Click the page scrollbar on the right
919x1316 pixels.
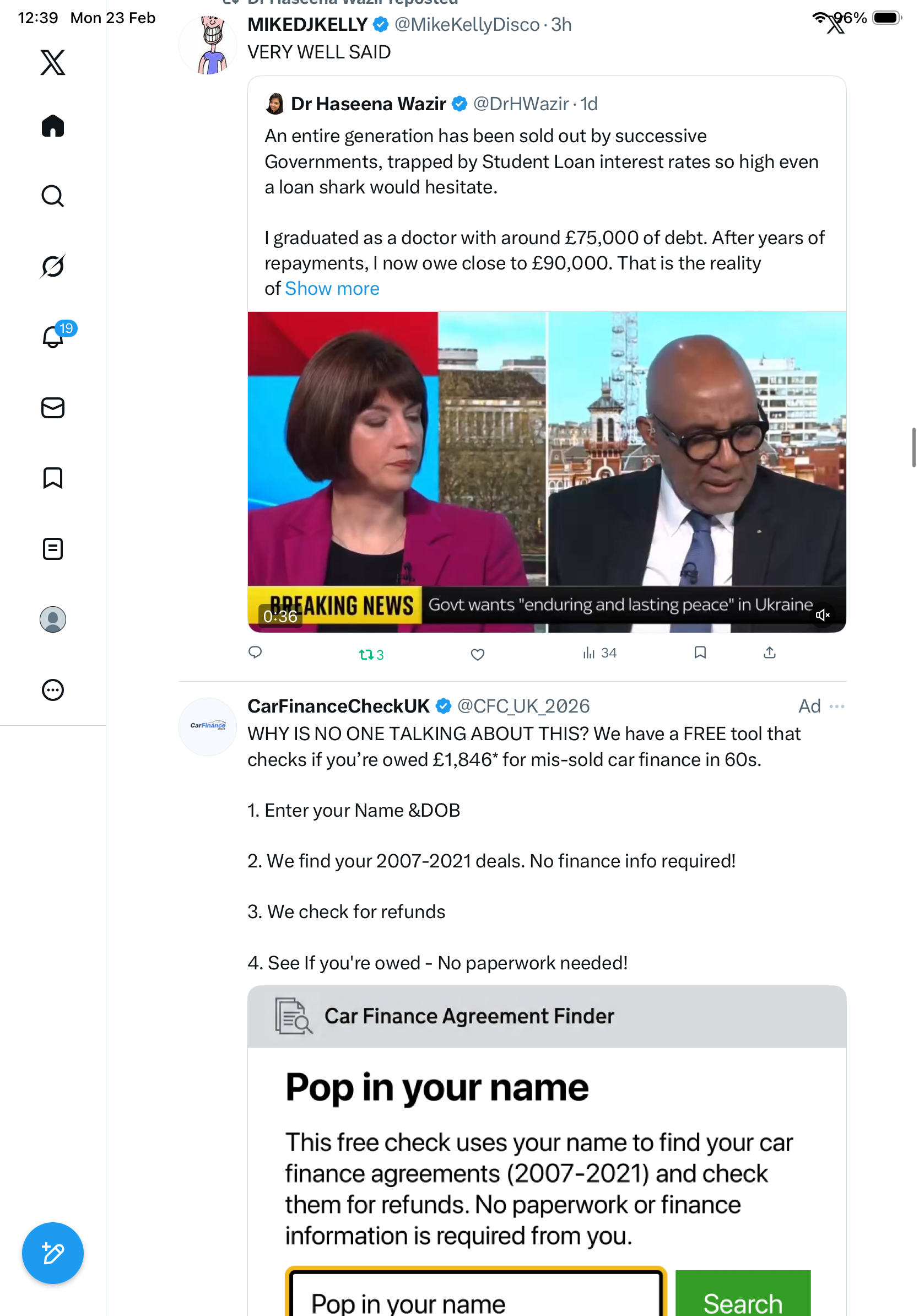tap(914, 447)
